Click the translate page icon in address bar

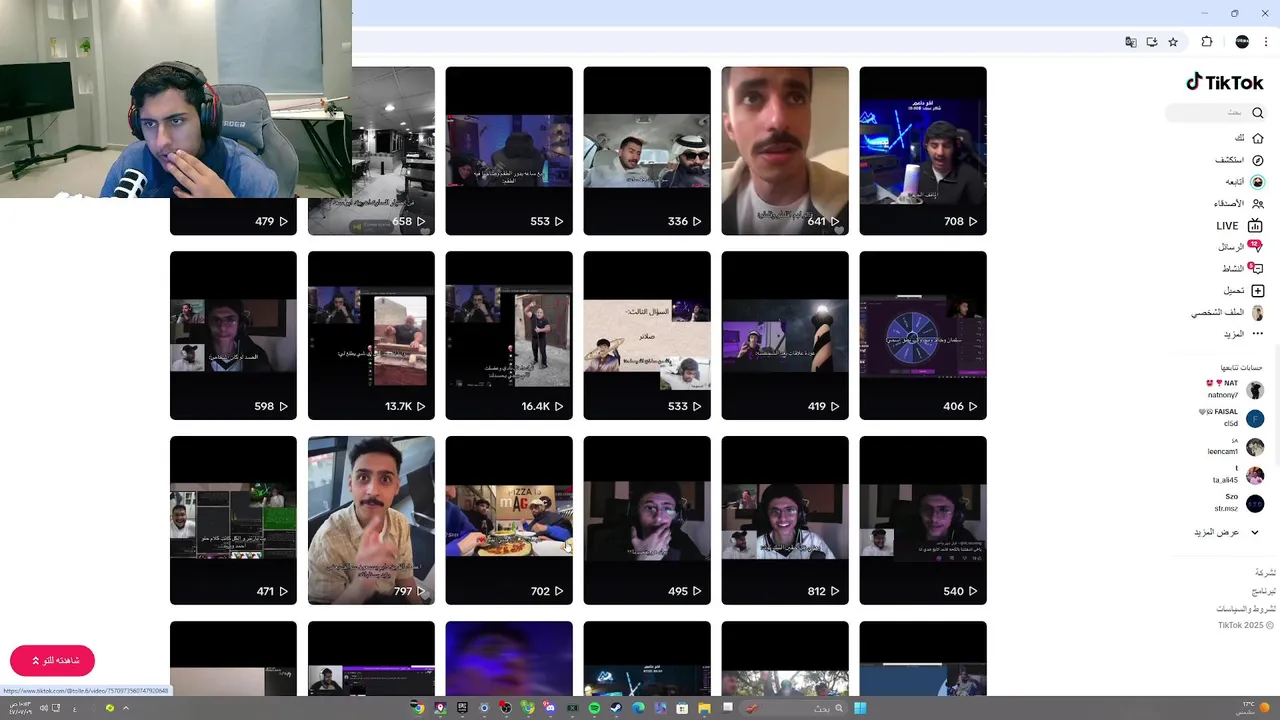click(x=1131, y=42)
